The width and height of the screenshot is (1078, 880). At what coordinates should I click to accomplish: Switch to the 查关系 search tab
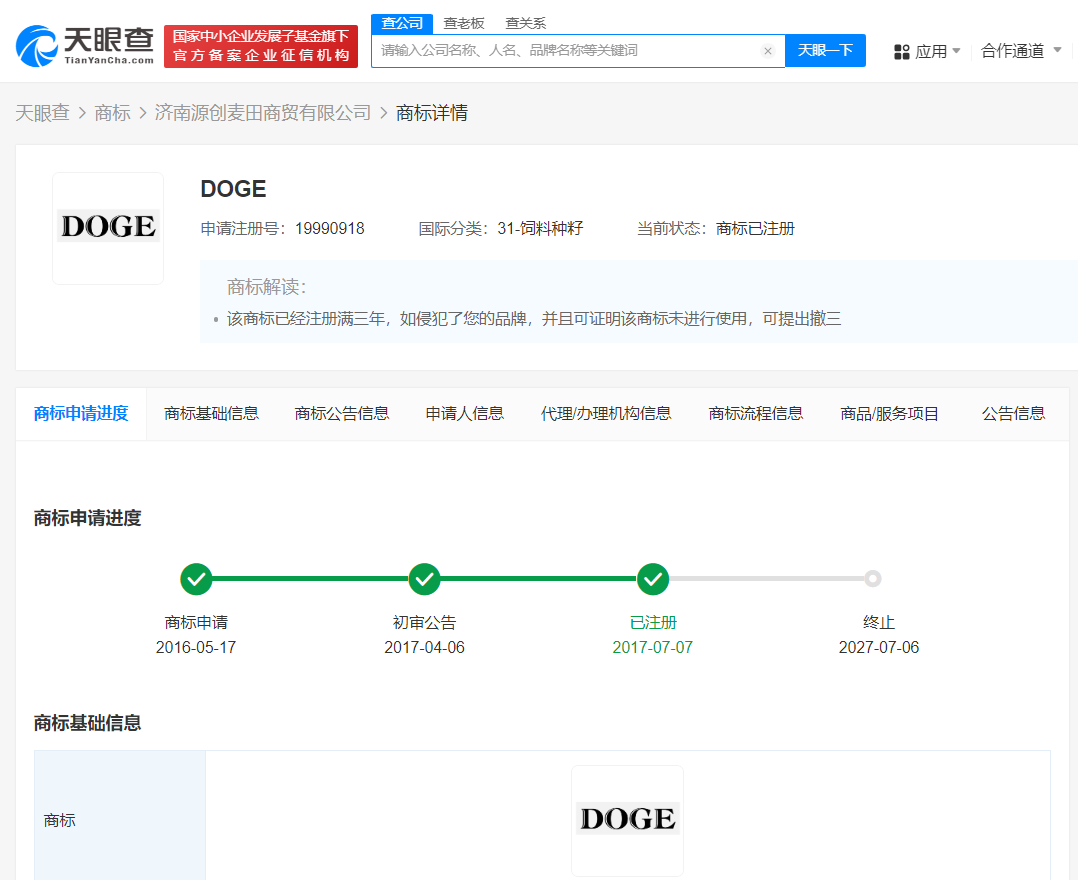point(525,22)
